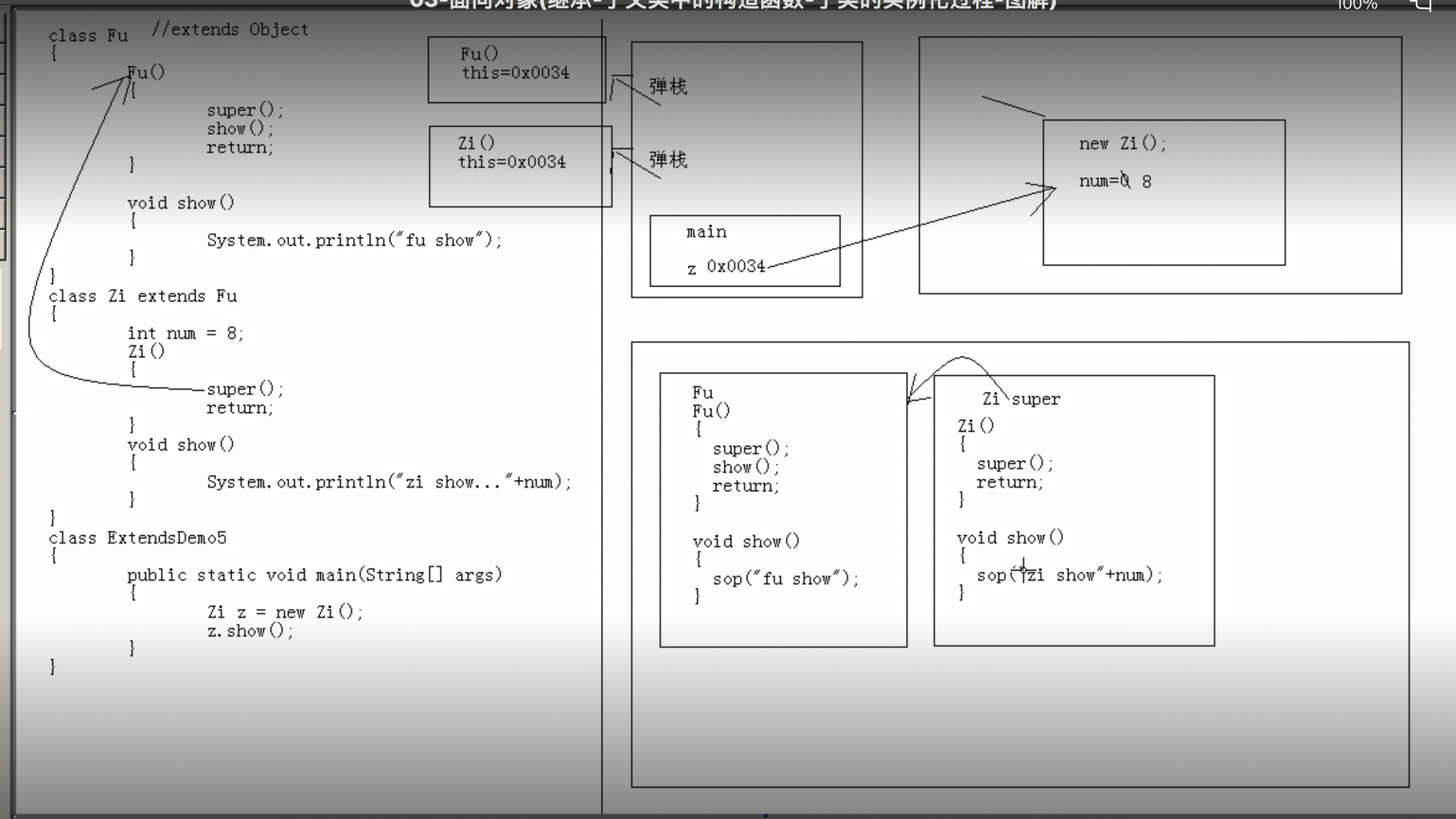Screen dimensions: 1456x819
Task: Select the "//extends Object" comment
Action: (230, 30)
